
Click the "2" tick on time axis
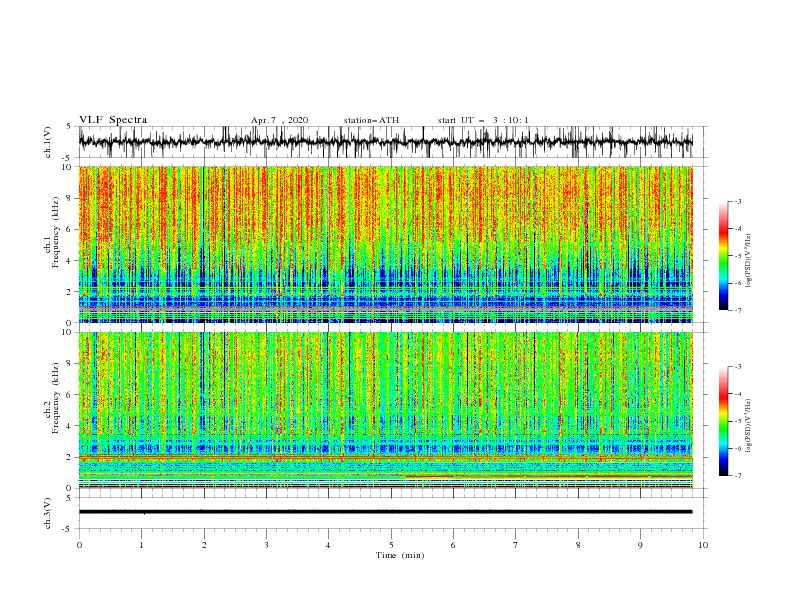(204, 545)
